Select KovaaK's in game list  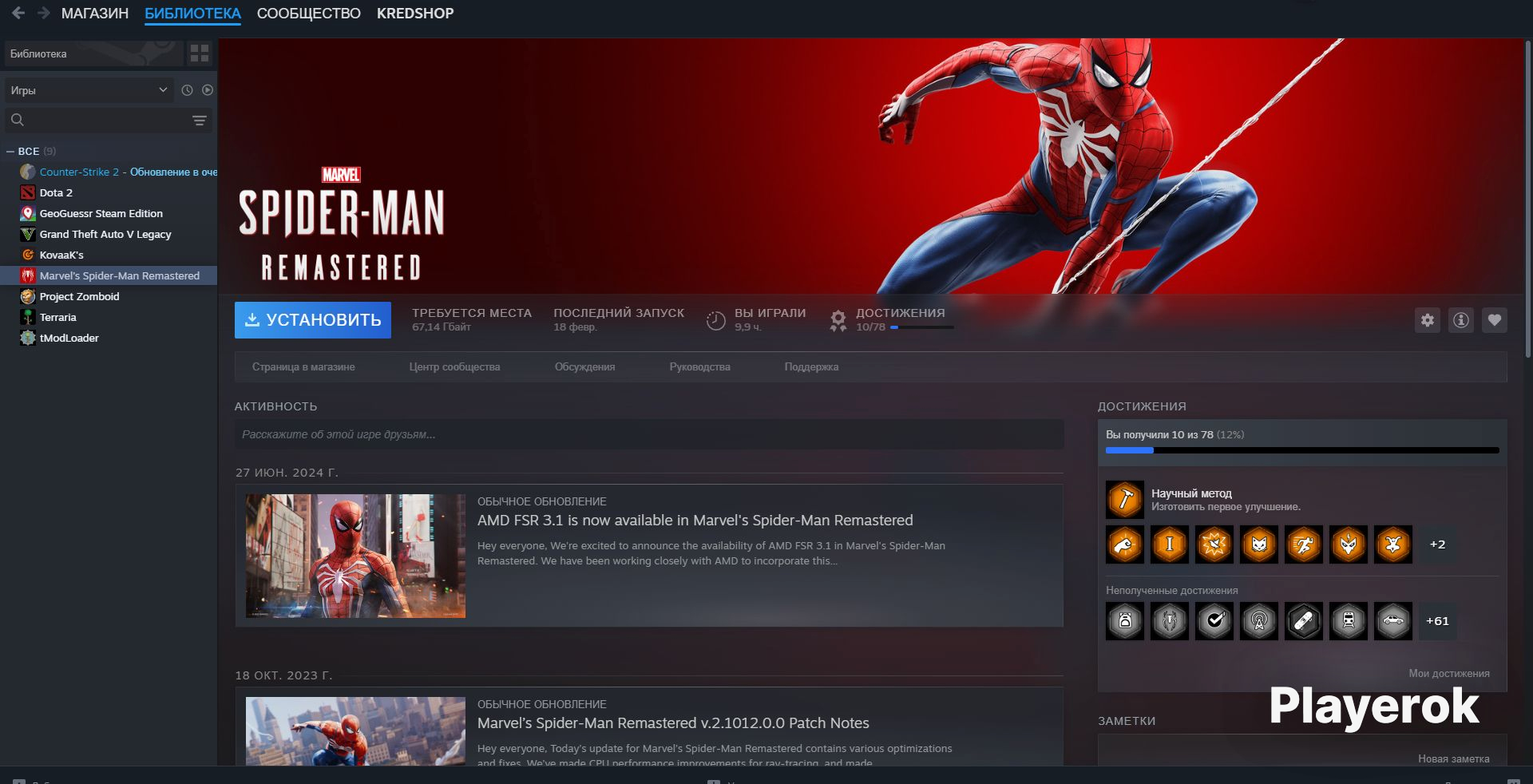(x=61, y=255)
